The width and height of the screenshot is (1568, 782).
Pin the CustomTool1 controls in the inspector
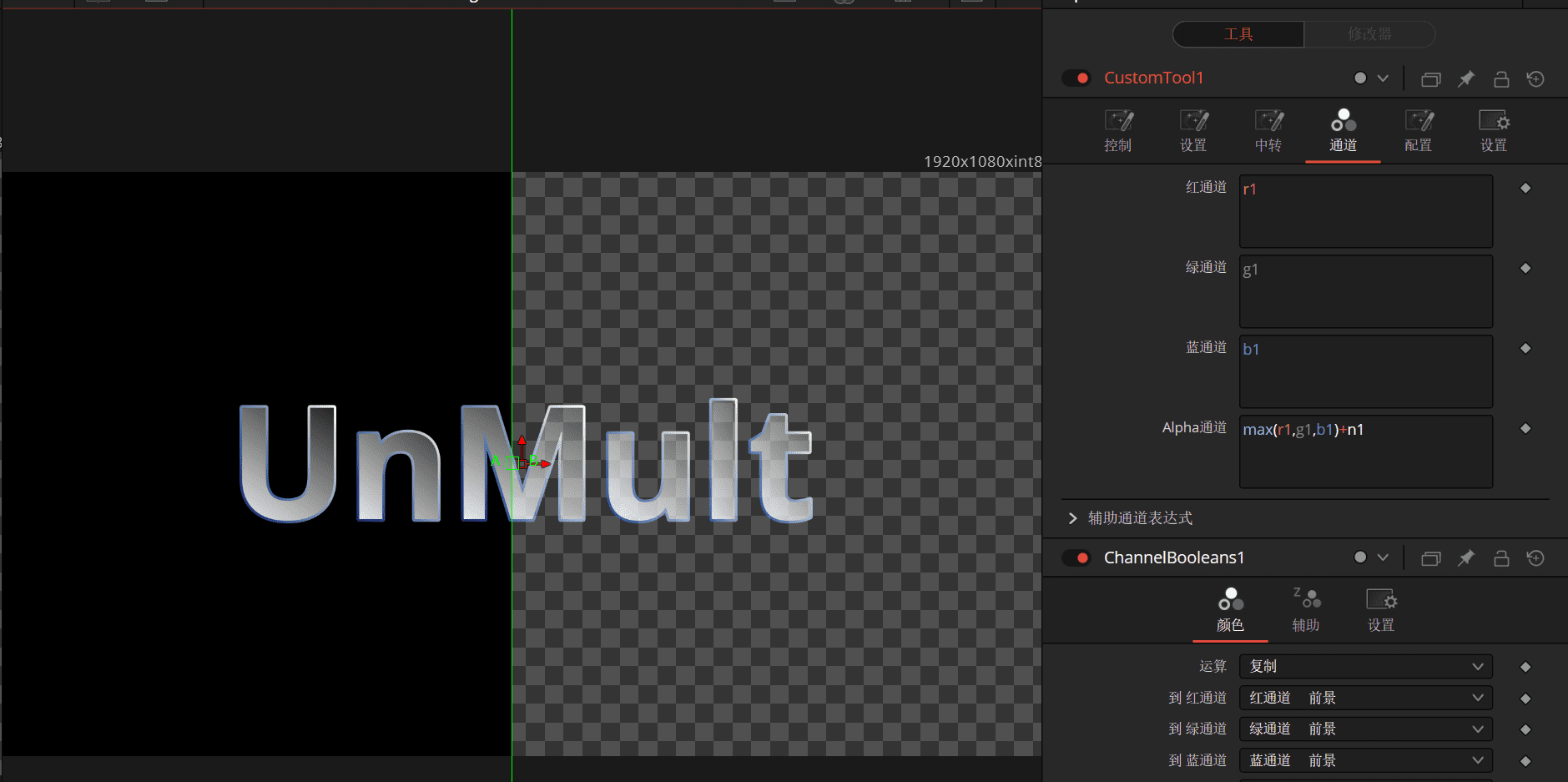tap(1465, 78)
